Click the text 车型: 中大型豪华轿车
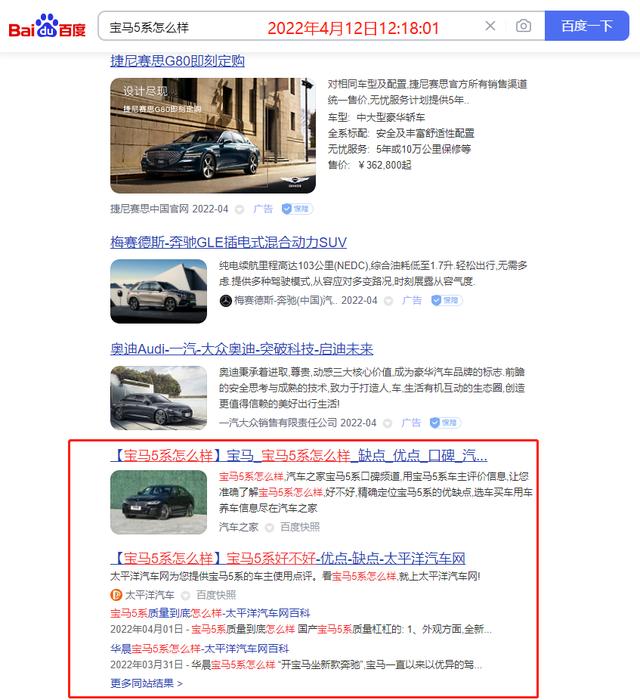 (x=376, y=117)
